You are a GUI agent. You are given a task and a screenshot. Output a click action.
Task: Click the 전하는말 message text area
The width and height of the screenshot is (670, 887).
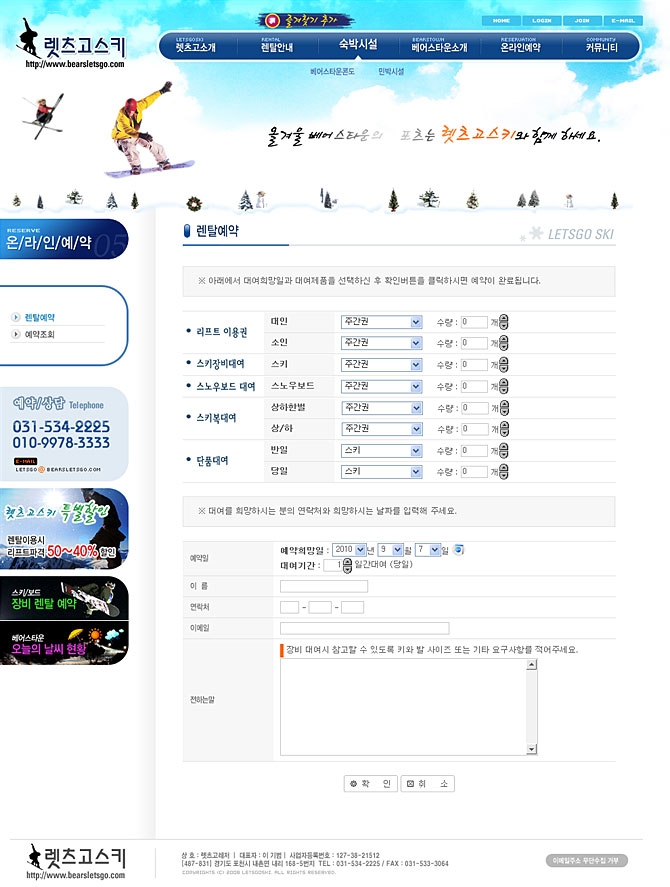tap(403, 707)
